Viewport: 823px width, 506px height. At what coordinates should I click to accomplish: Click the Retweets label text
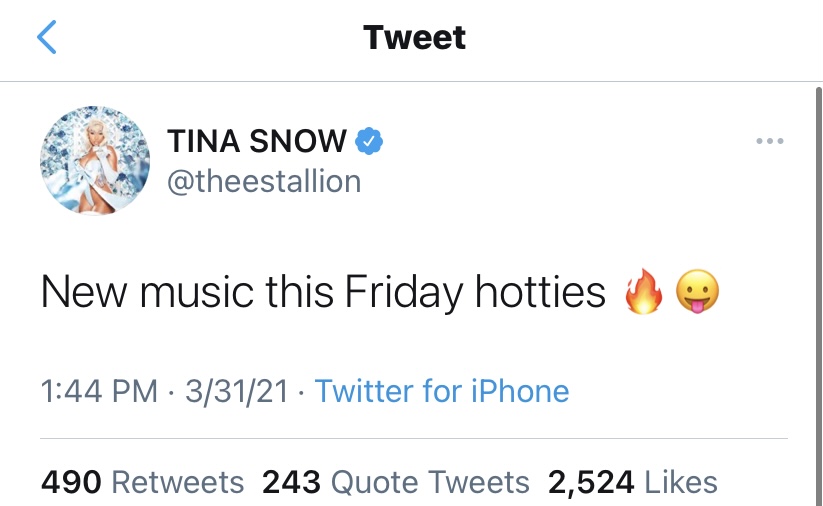178,482
